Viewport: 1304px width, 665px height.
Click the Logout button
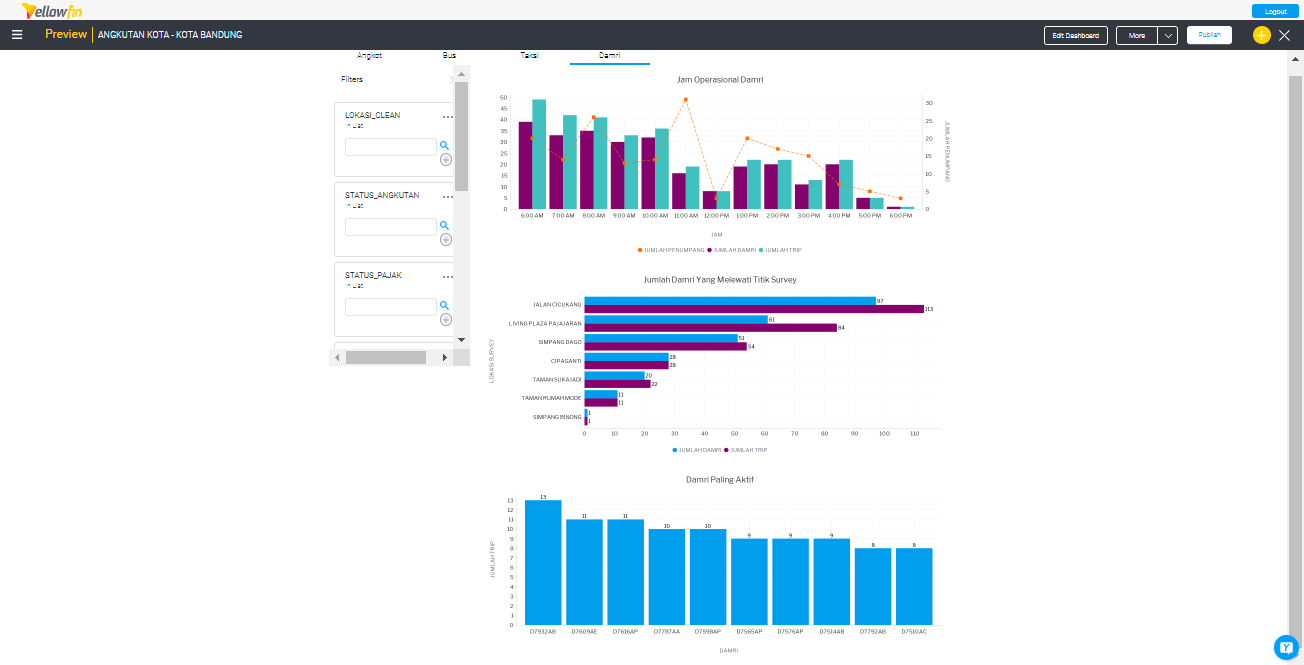tap(1275, 11)
